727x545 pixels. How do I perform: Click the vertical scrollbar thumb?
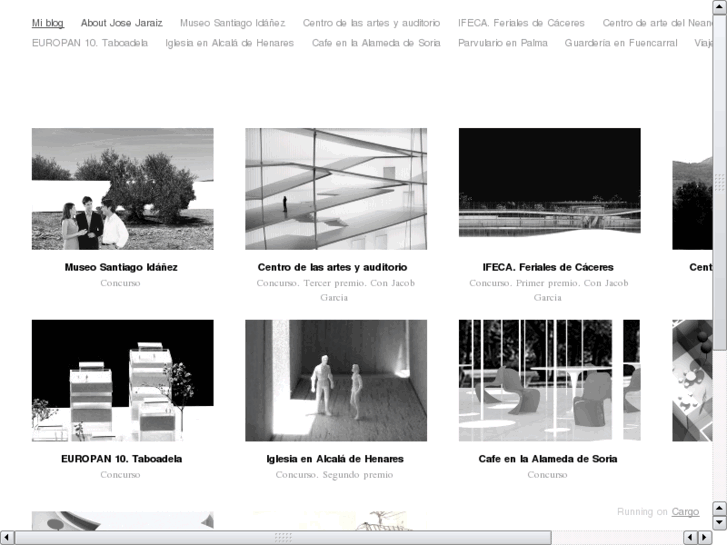(720, 182)
